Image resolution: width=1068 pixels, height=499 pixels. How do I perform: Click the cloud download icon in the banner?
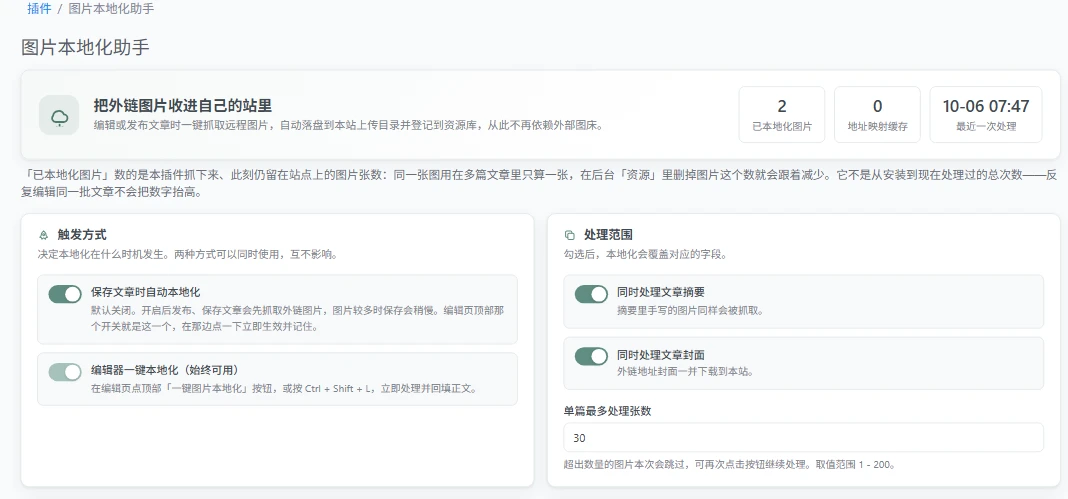59,115
